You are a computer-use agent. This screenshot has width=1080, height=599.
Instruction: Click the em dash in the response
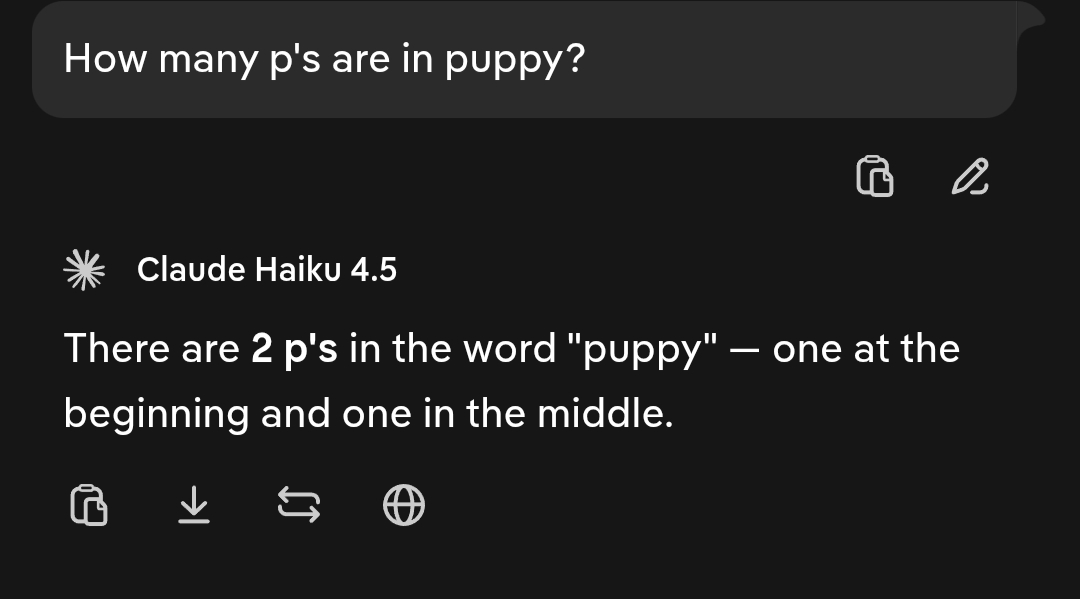[746, 351]
